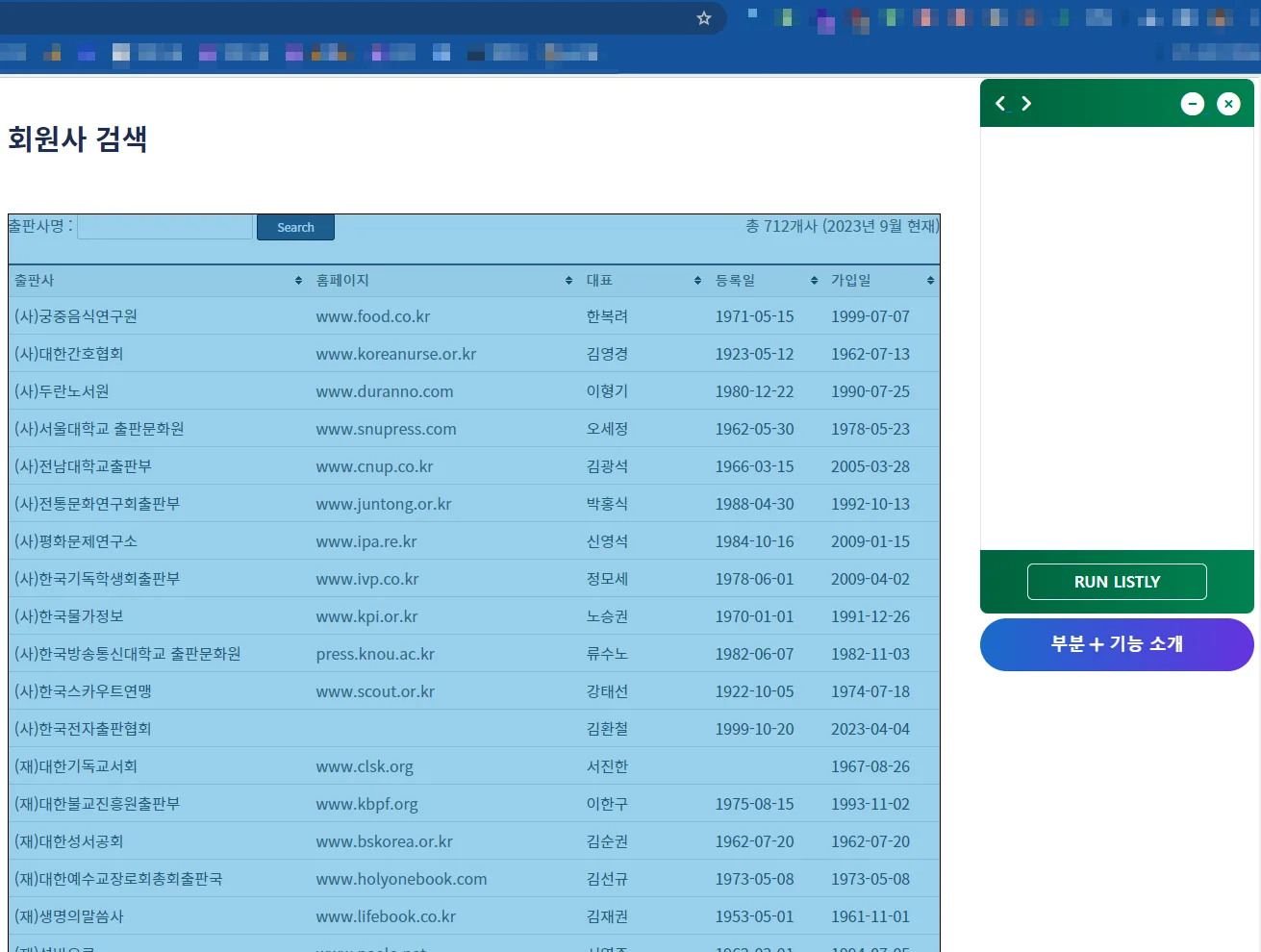Sort table by 대표 column arrows
This screenshot has width=1261, height=952.
coord(697,281)
